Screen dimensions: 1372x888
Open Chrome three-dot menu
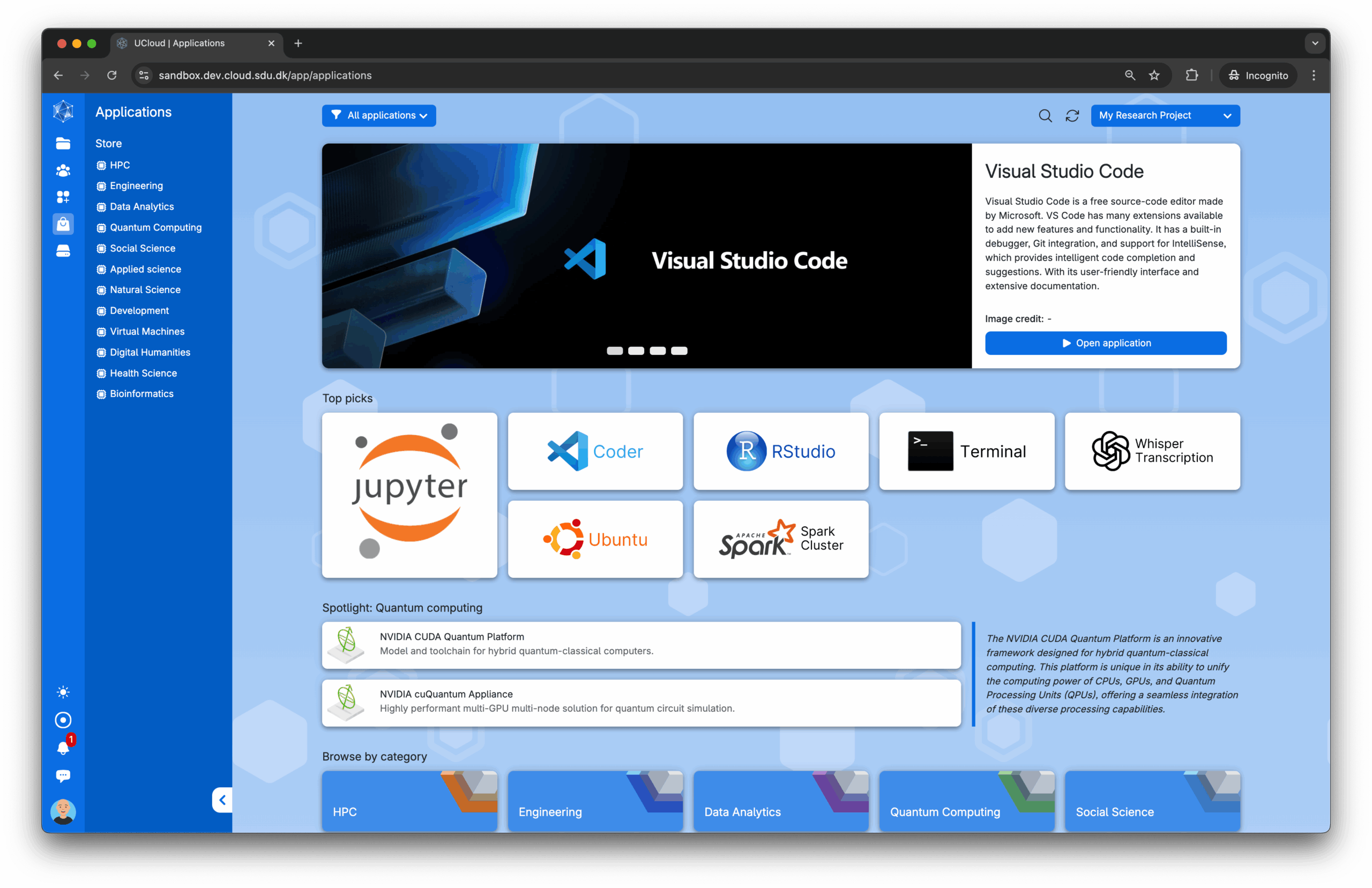pos(1314,75)
